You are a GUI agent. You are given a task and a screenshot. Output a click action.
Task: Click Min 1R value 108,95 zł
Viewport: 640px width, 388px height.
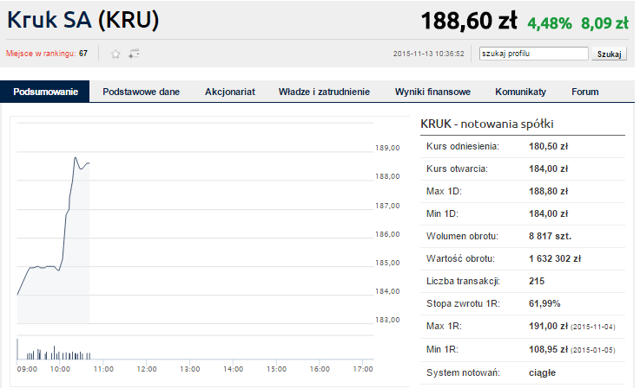[548, 349]
